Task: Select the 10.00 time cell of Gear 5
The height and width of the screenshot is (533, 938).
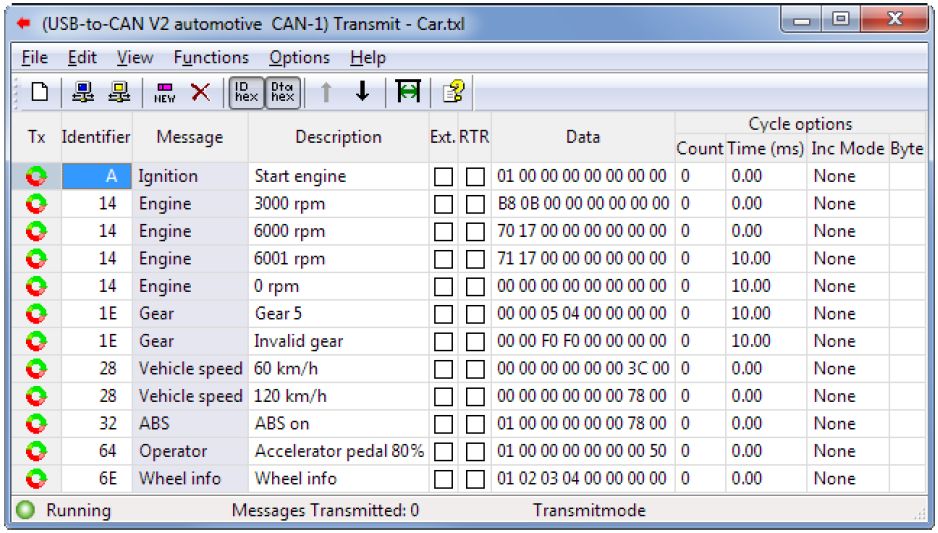Action: 766,314
